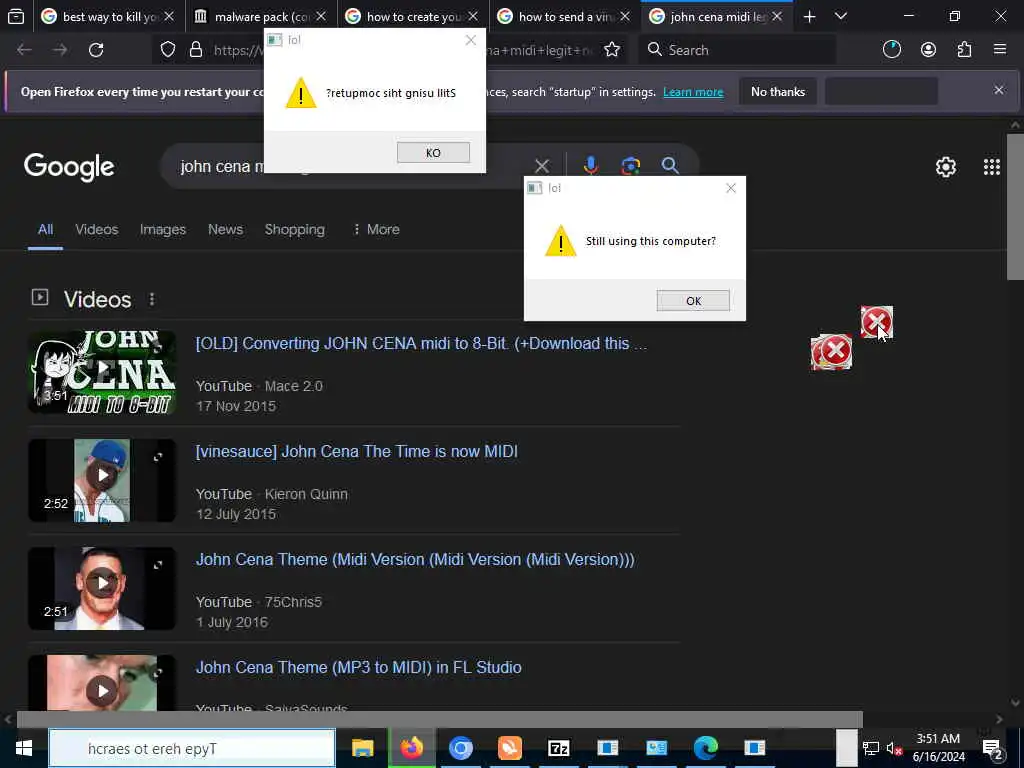
Task: Open 'John Cena Theme (MP3 to MIDI) in FL Studio'
Action: 359,667
